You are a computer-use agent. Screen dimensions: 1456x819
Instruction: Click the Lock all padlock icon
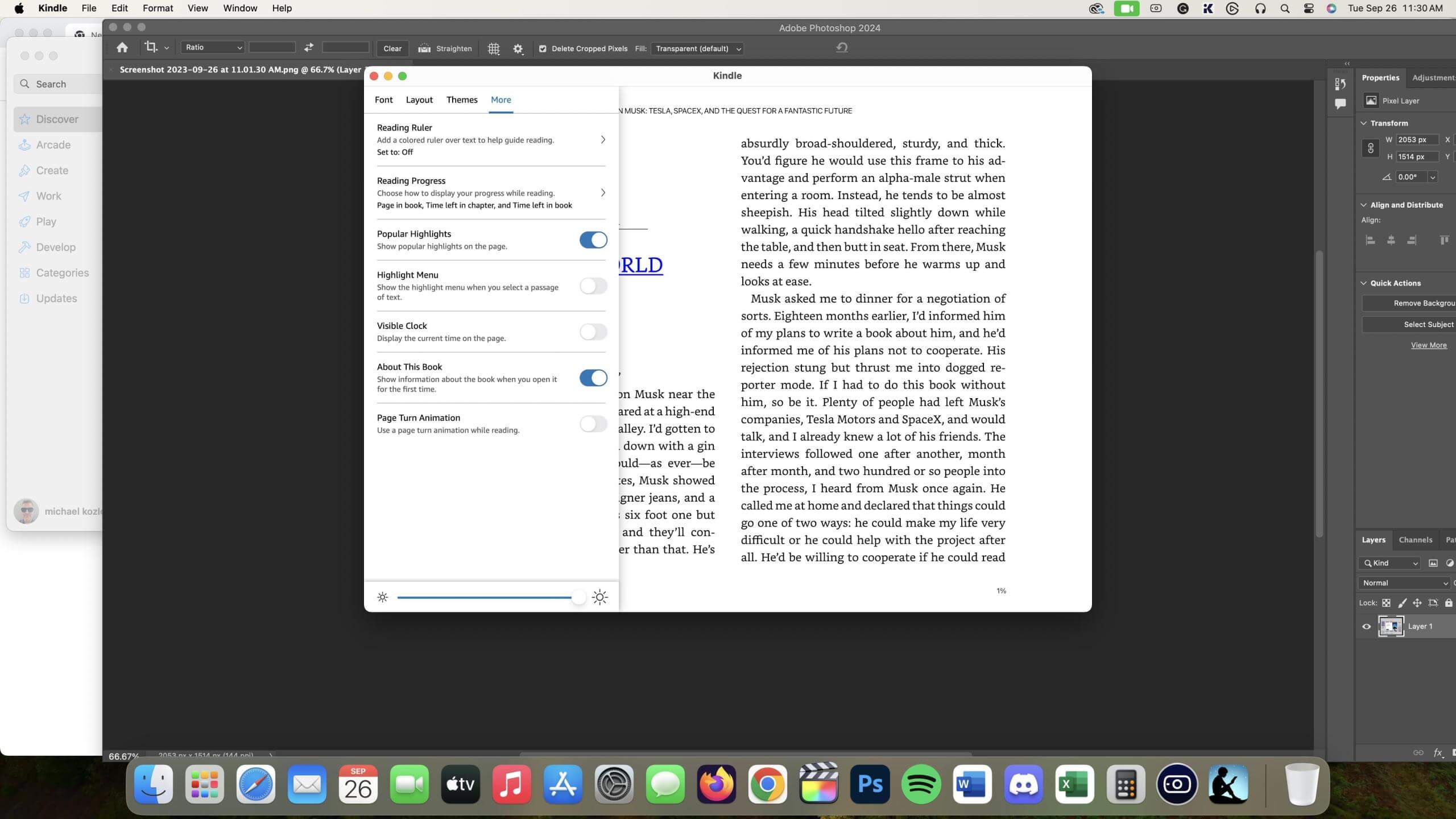1449,603
